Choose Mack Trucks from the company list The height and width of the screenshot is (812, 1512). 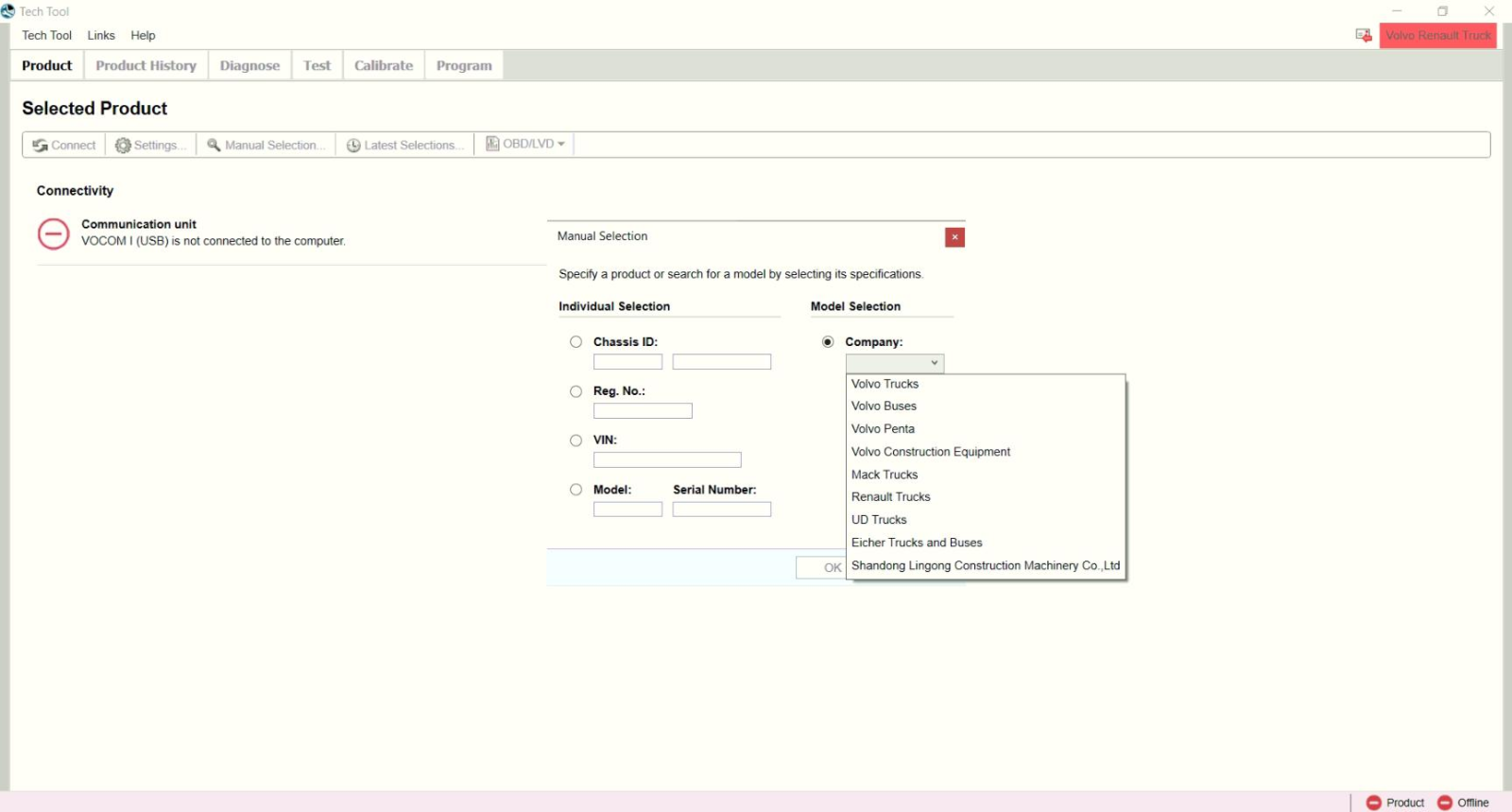pos(986,475)
